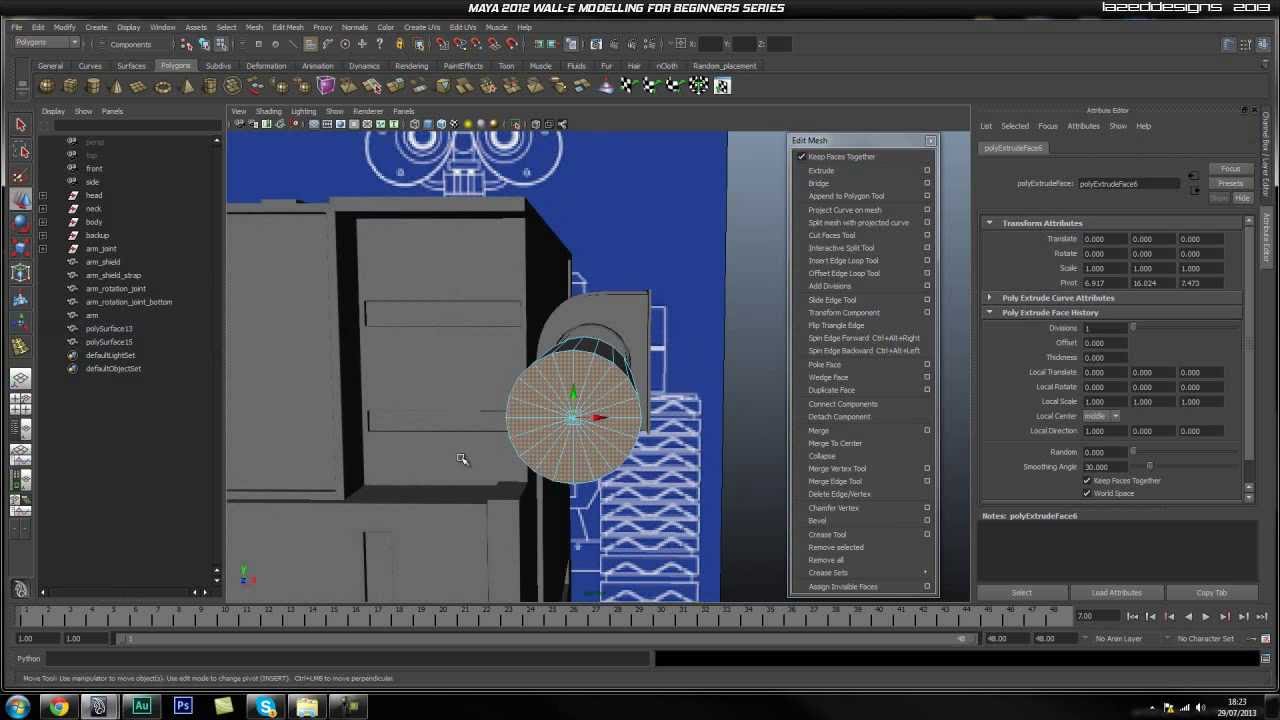Viewport: 1280px width, 720px height.
Task: Open the Local Center dropdown
Action: pos(1101,416)
